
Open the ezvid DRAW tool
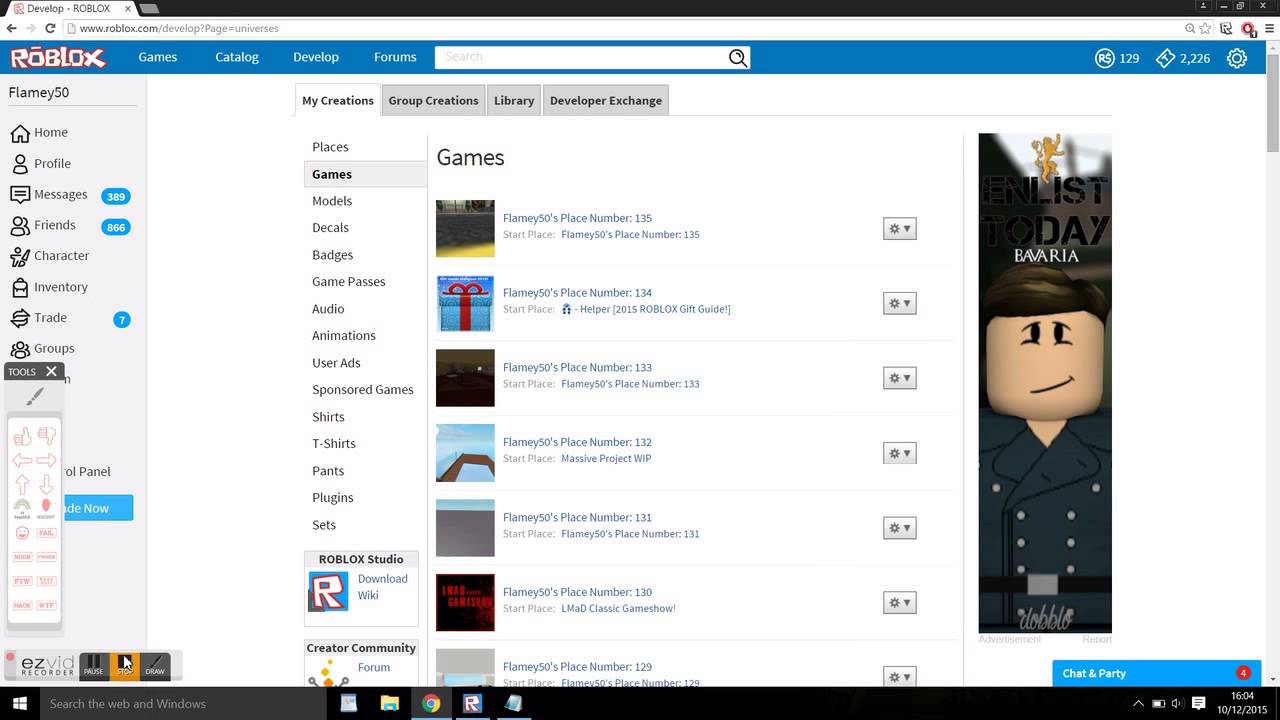click(155, 665)
